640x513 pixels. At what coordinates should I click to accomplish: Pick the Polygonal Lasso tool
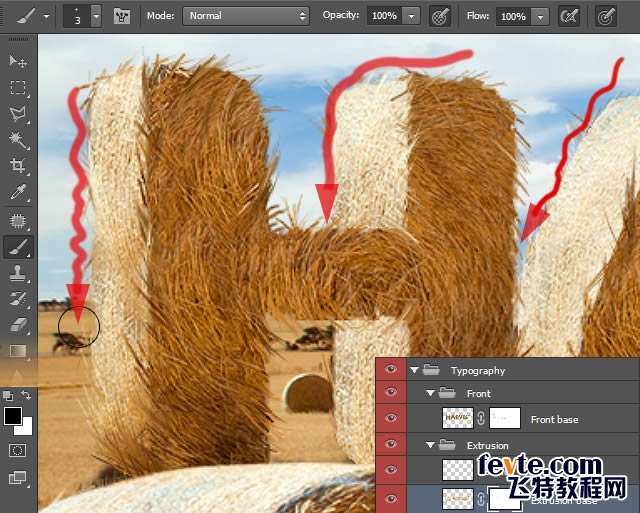coord(18,114)
